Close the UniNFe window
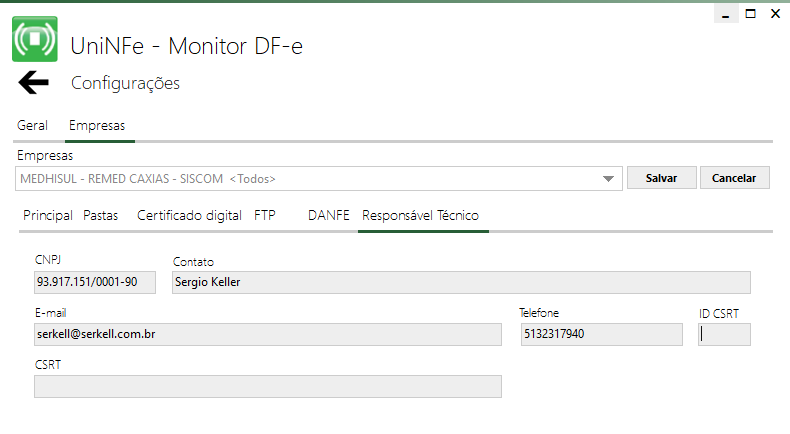 (x=775, y=14)
